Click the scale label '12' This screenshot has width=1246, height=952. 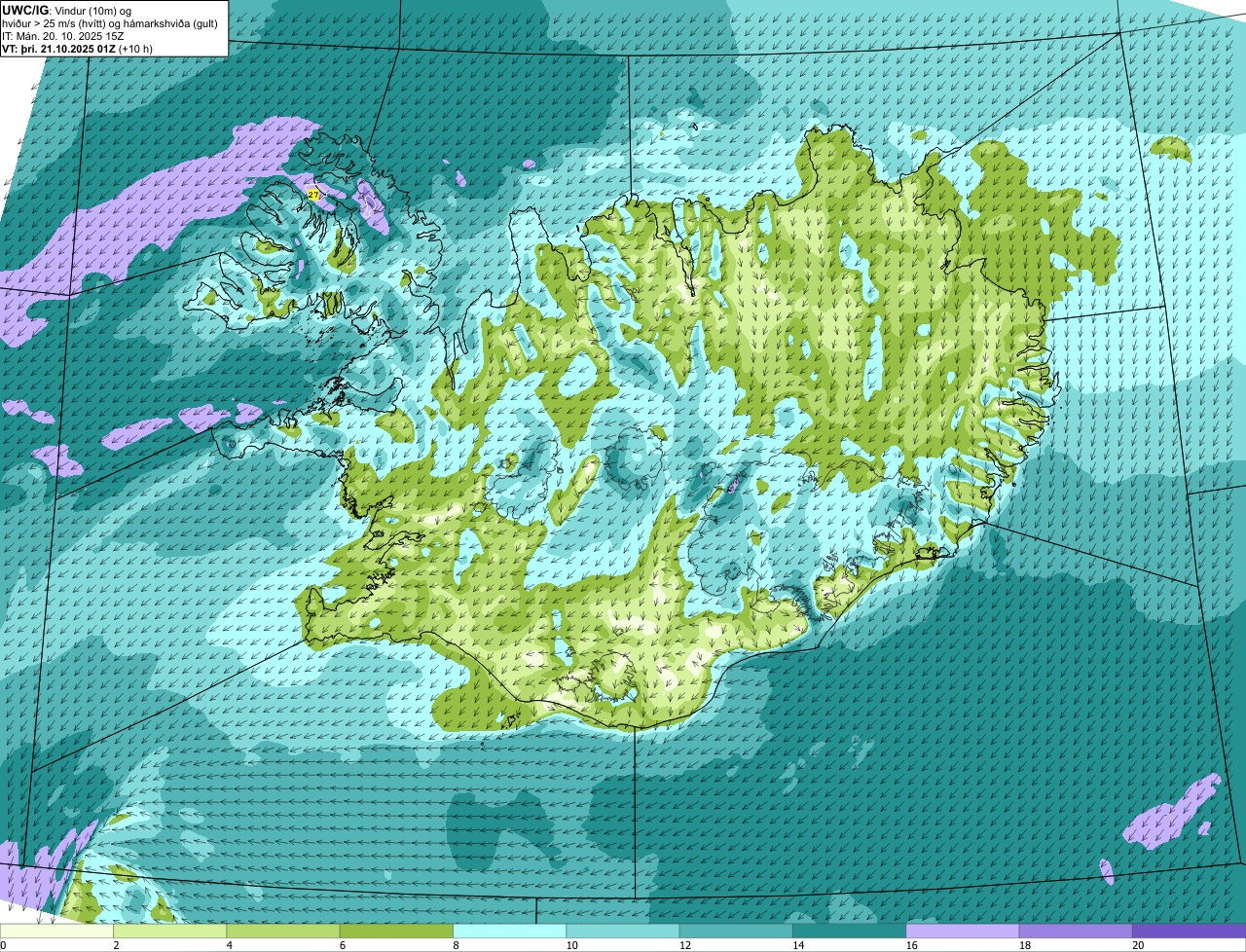pyautogui.click(x=684, y=945)
